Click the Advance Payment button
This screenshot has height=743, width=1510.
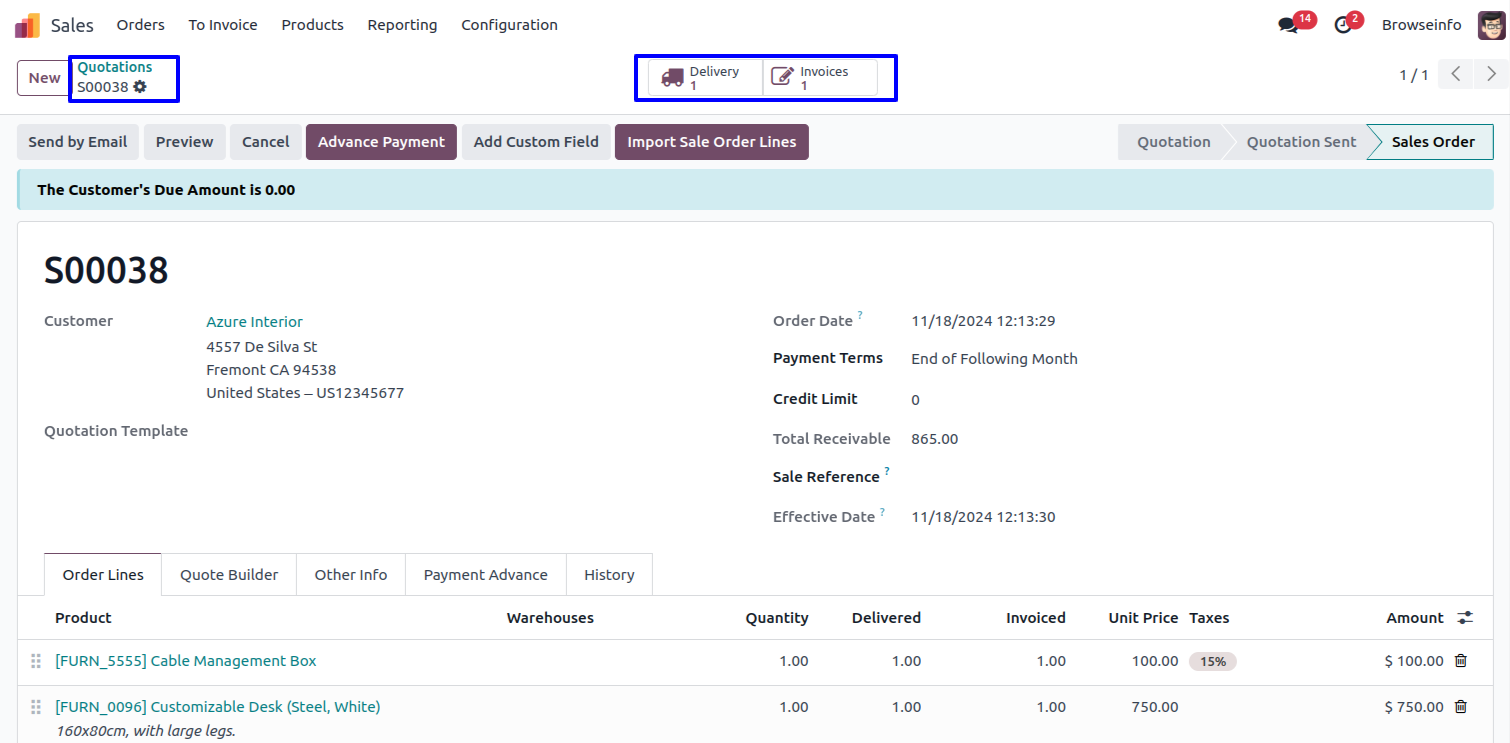[381, 142]
